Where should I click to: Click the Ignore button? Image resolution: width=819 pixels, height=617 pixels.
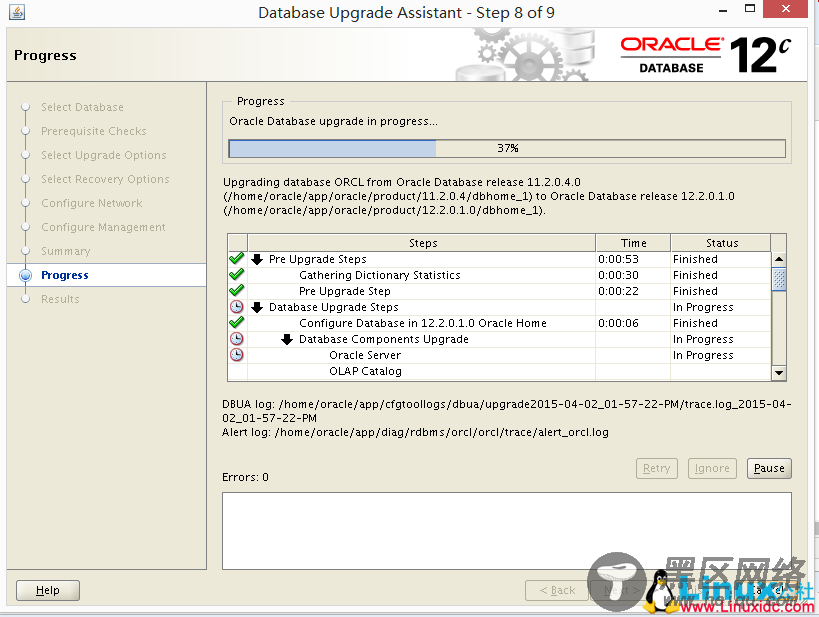712,468
